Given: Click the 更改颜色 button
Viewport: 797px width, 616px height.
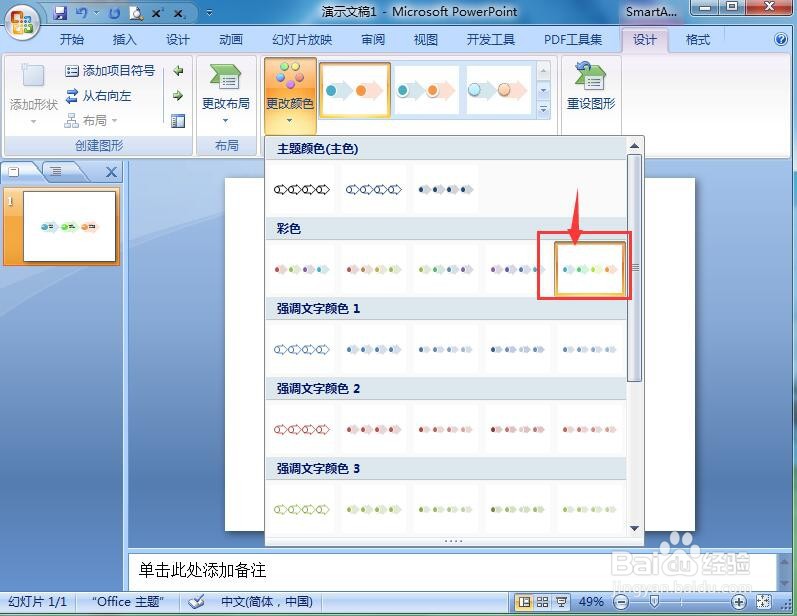Looking at the screenshot, I should (290, 94).
